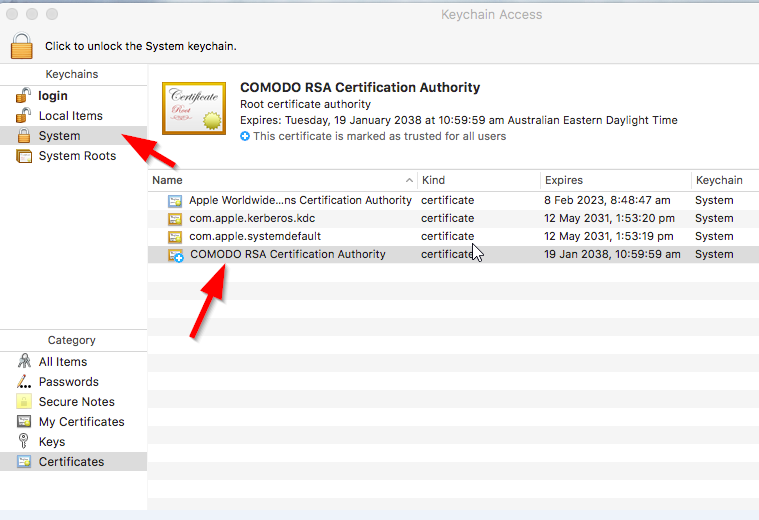Show Passwords category
This screenshot has height=520, width=759.
pos(74,382)
